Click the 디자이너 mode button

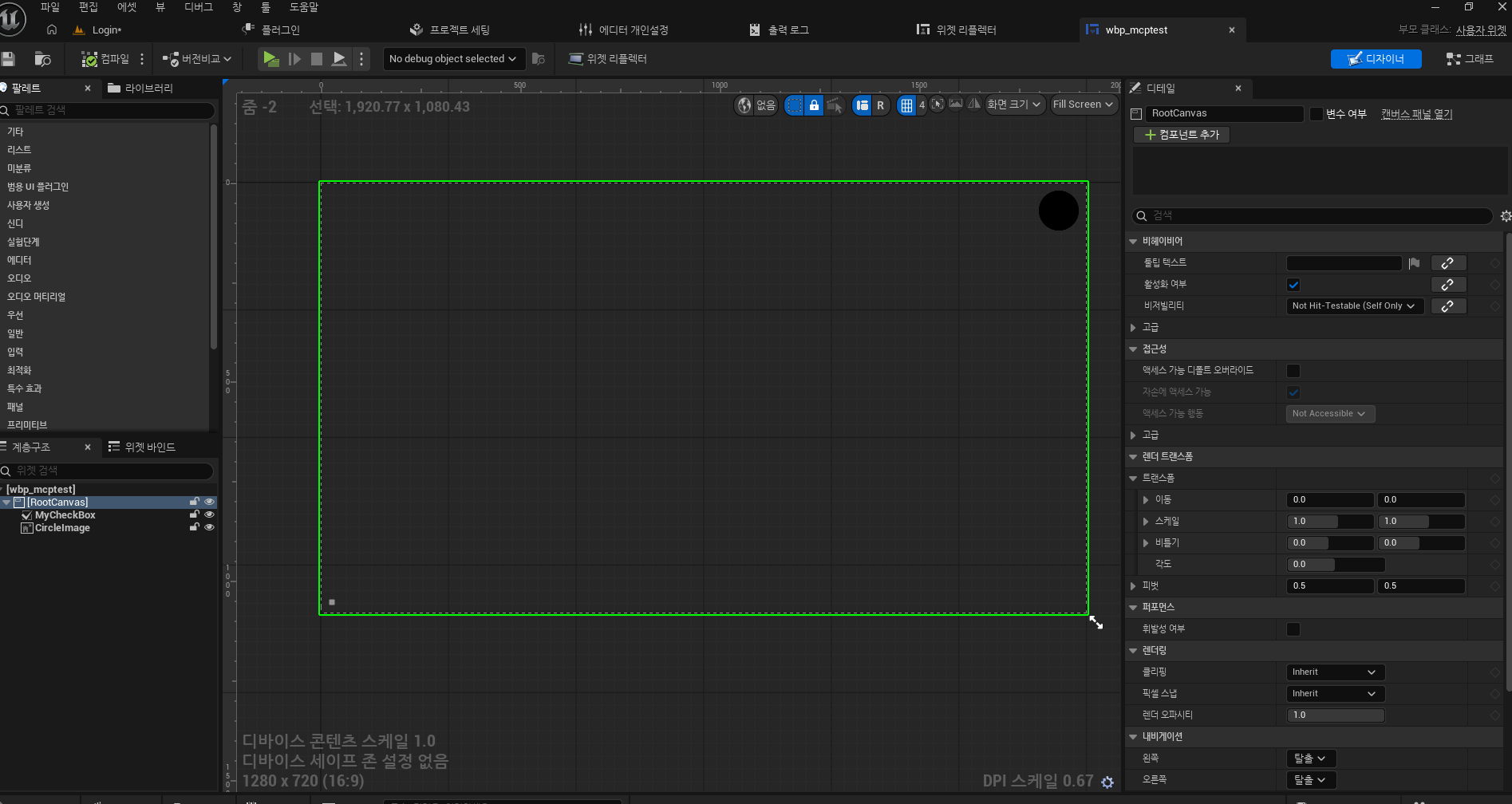coord(1376,59)
